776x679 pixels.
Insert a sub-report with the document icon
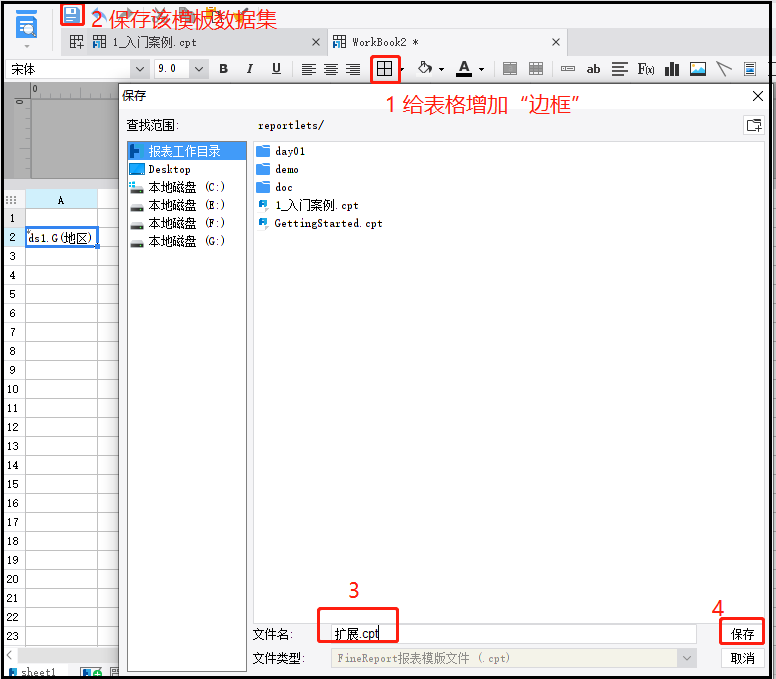pos(750,69)
